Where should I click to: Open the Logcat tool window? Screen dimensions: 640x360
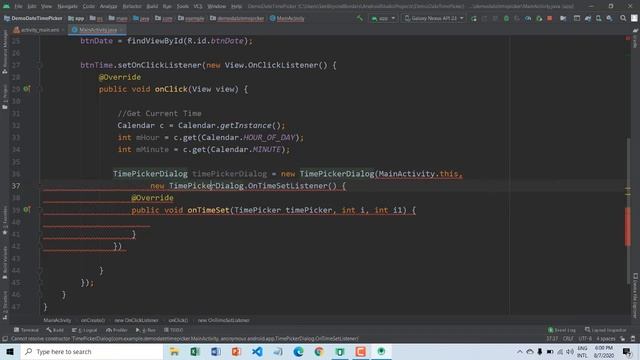(84, 330)
